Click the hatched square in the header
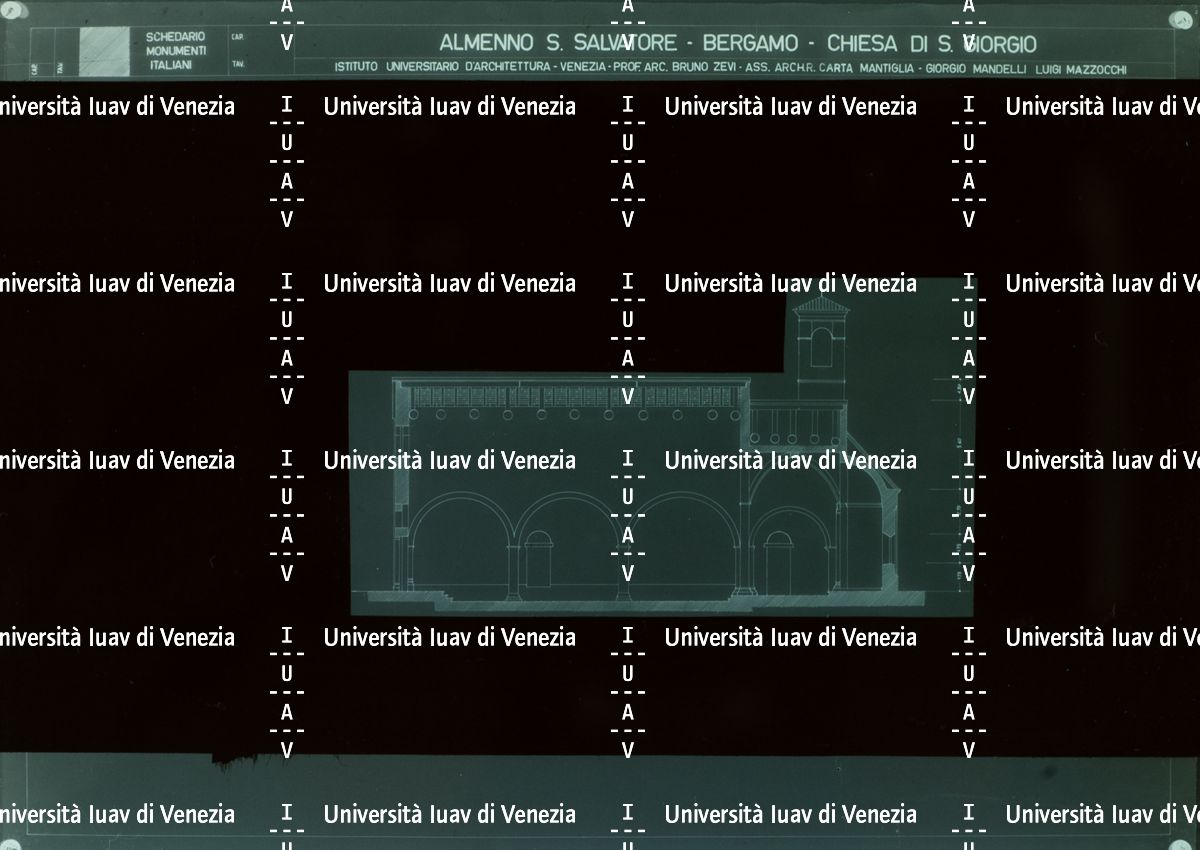Viewport: 1200px width, 850px height. 104,50
